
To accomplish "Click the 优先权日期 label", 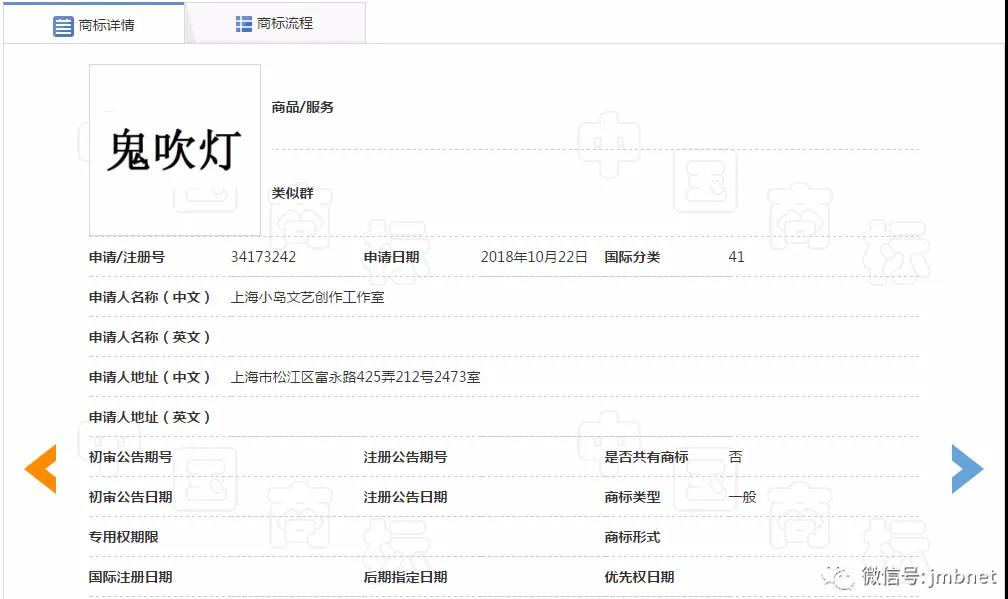I will pos(639,577).
